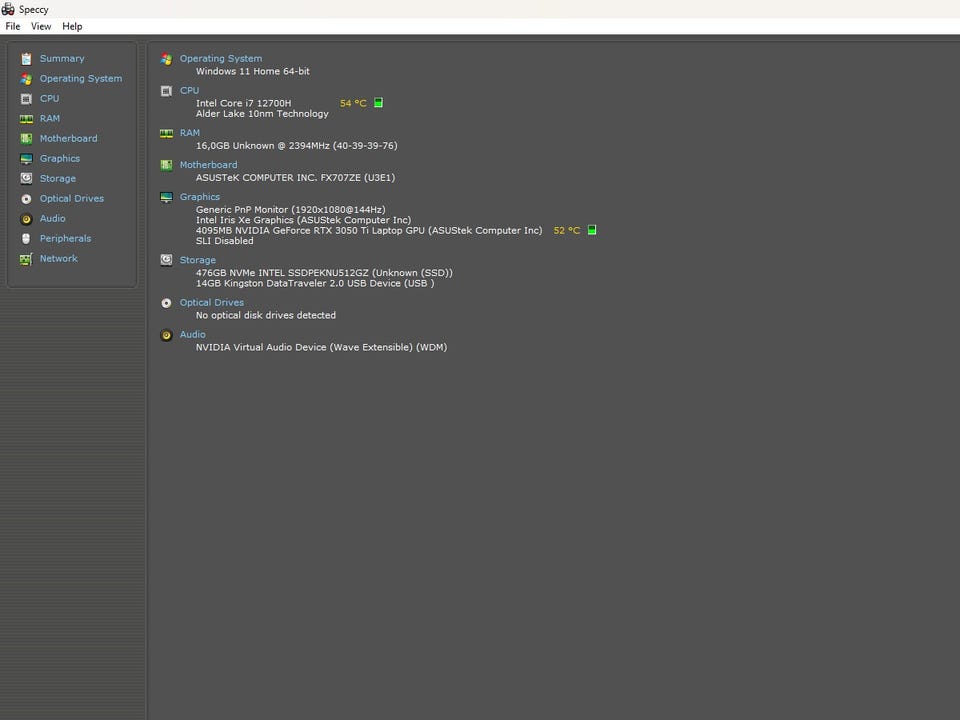Viewport: 960px width, 720px height.
Task: Select Peripherals in the sidebar
Action: tap(66, 239)
